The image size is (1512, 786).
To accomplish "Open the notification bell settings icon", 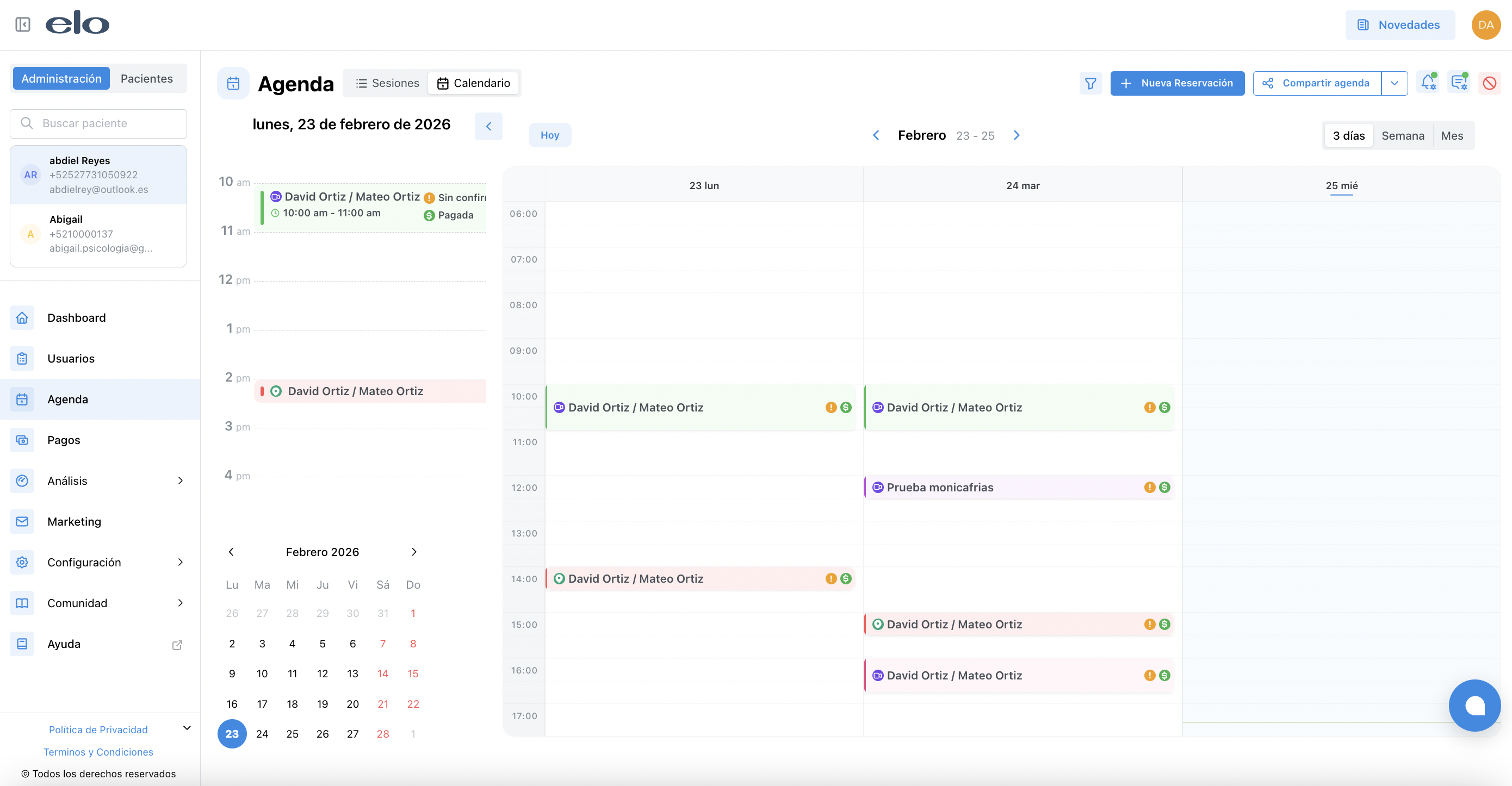I will pos(1428,83).
